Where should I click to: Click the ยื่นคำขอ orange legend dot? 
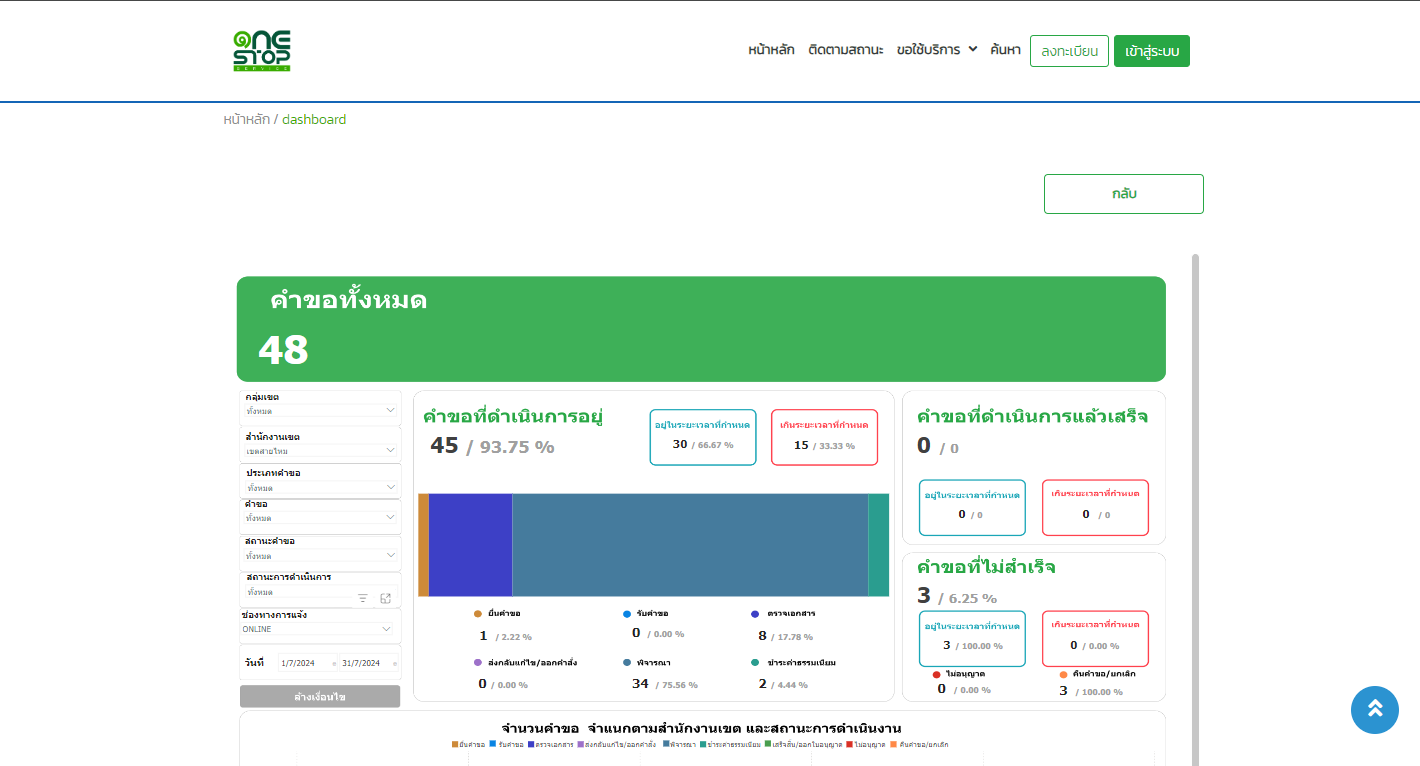pyautogui.click(x=478, y=614)
